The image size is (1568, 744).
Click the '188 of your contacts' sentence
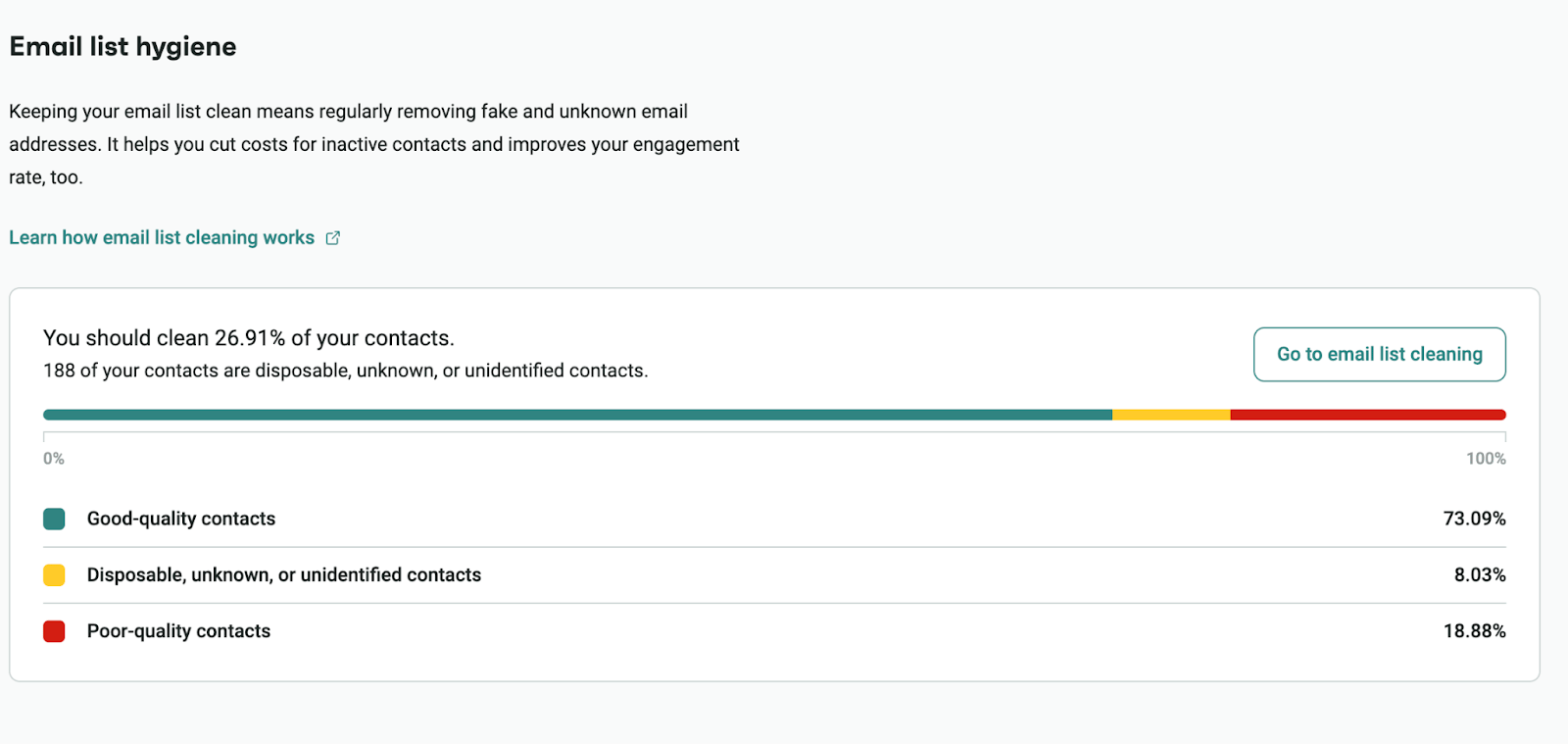345,371
